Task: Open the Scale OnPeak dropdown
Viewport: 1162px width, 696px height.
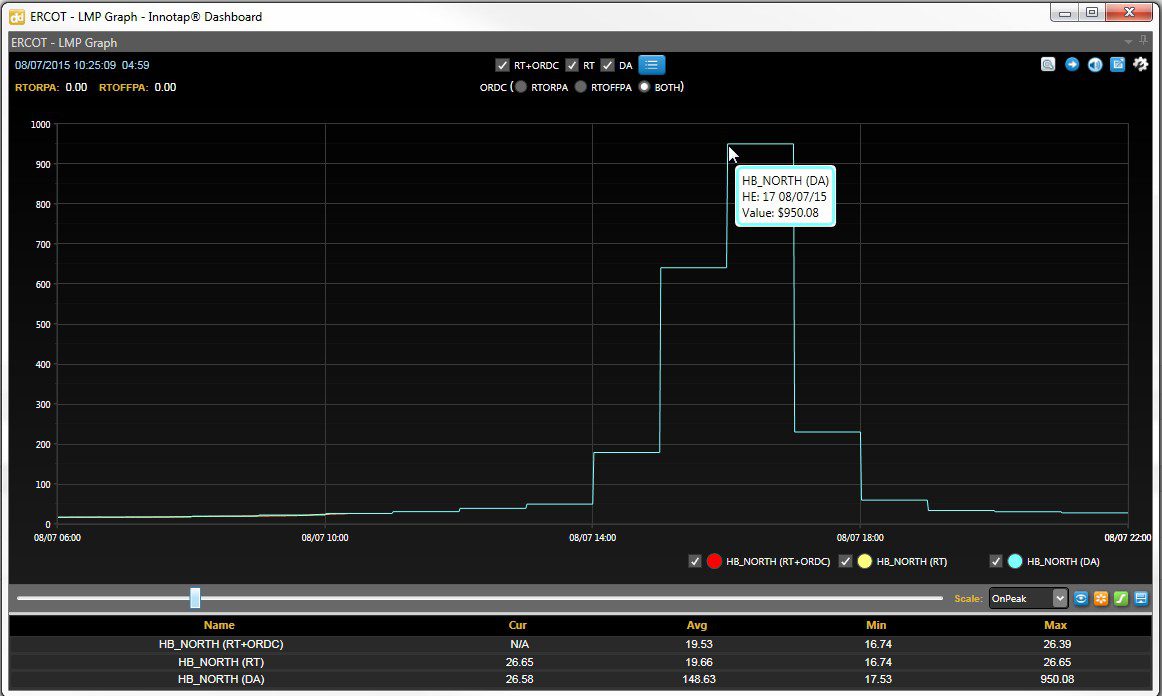Action: coord(1028,598)
